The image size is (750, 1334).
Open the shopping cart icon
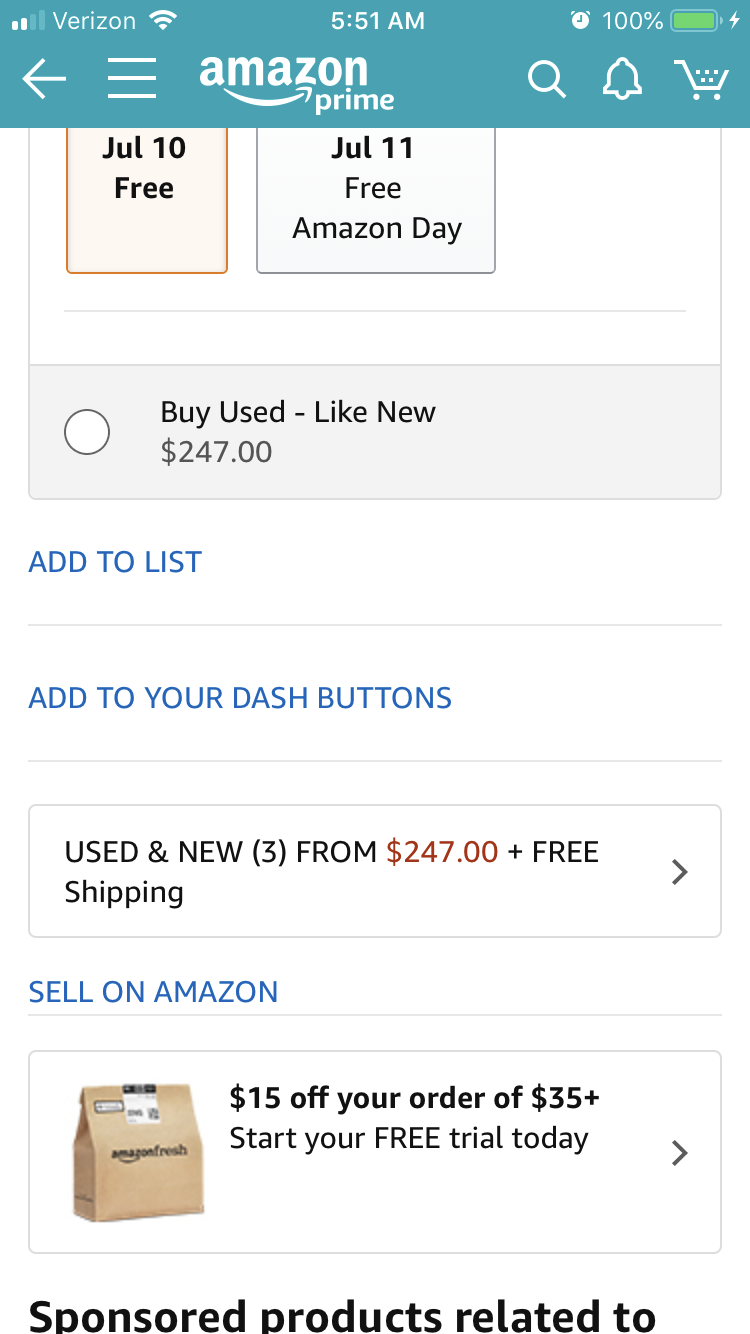(x=701, y=80)
